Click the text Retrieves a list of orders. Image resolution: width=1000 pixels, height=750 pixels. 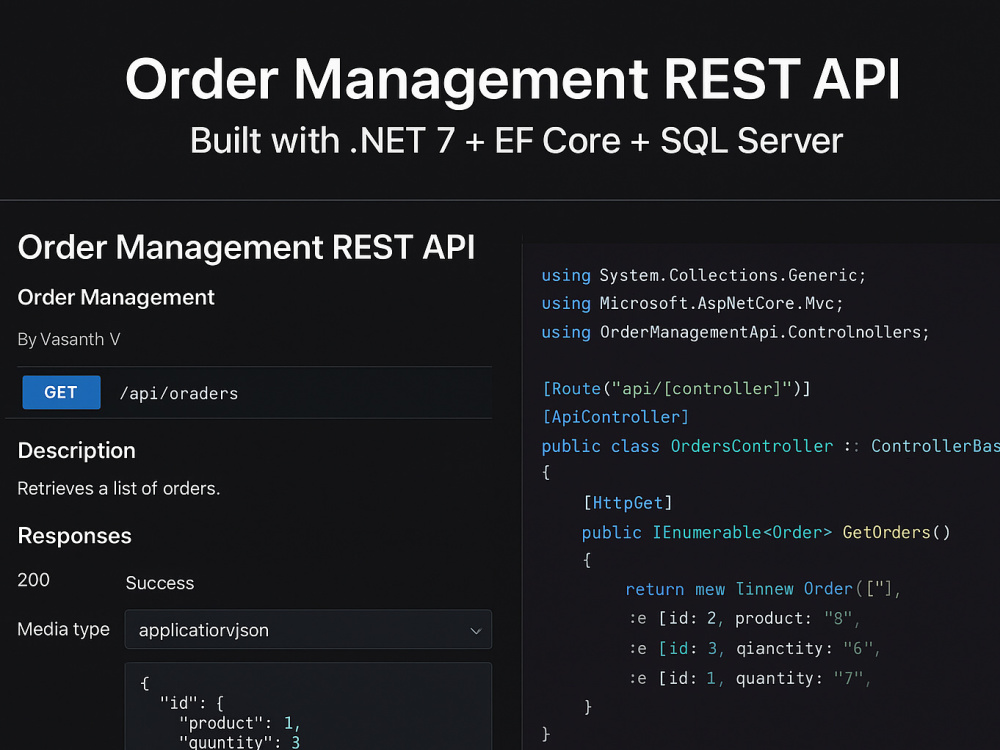click(119, 489)
